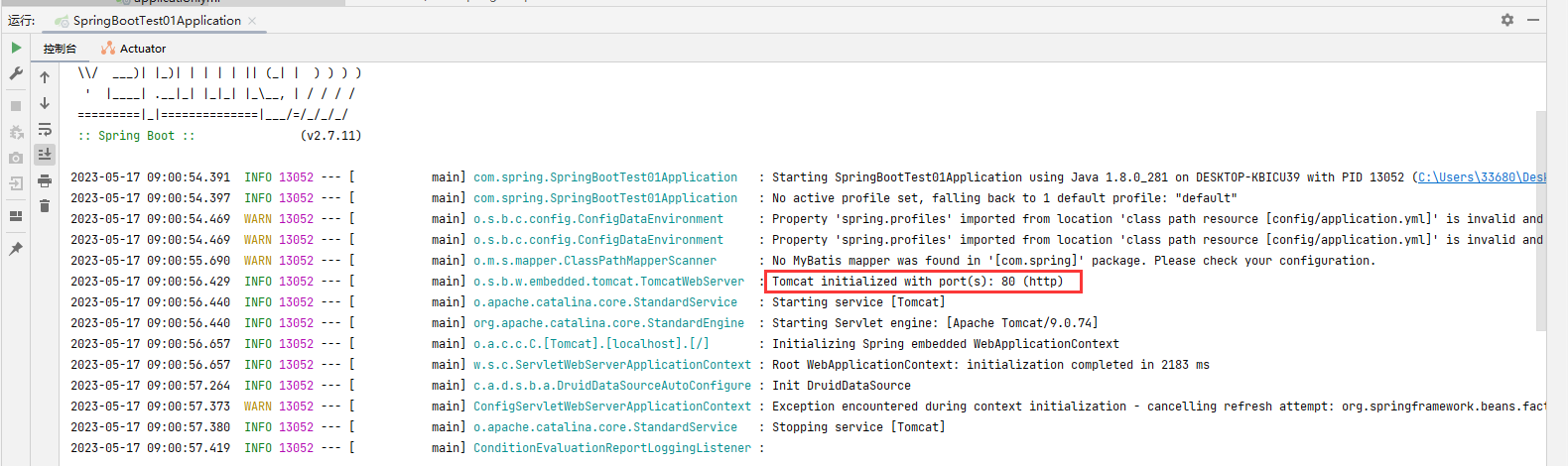Viewport: 1568px width, 466px height.
Task: Click 'Stopping service [Tomcat]' log message
Action: coord(858,427)
